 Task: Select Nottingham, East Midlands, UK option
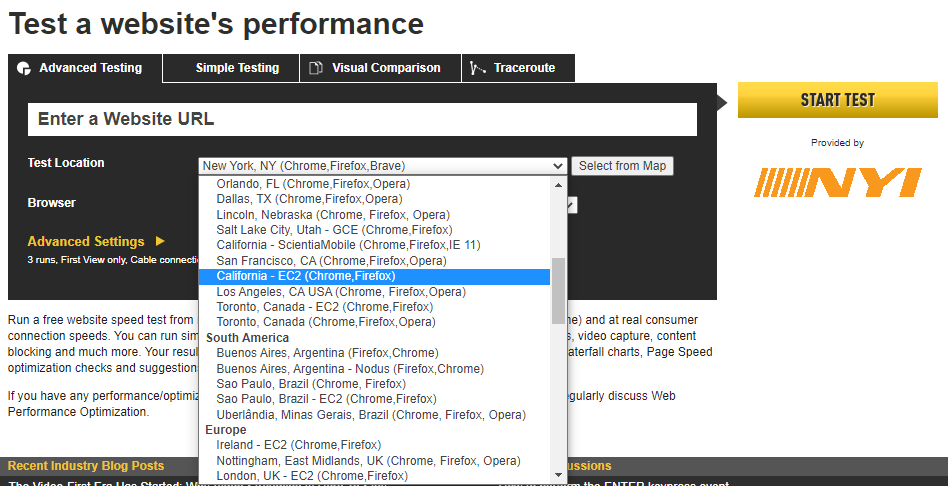[374, 461]
